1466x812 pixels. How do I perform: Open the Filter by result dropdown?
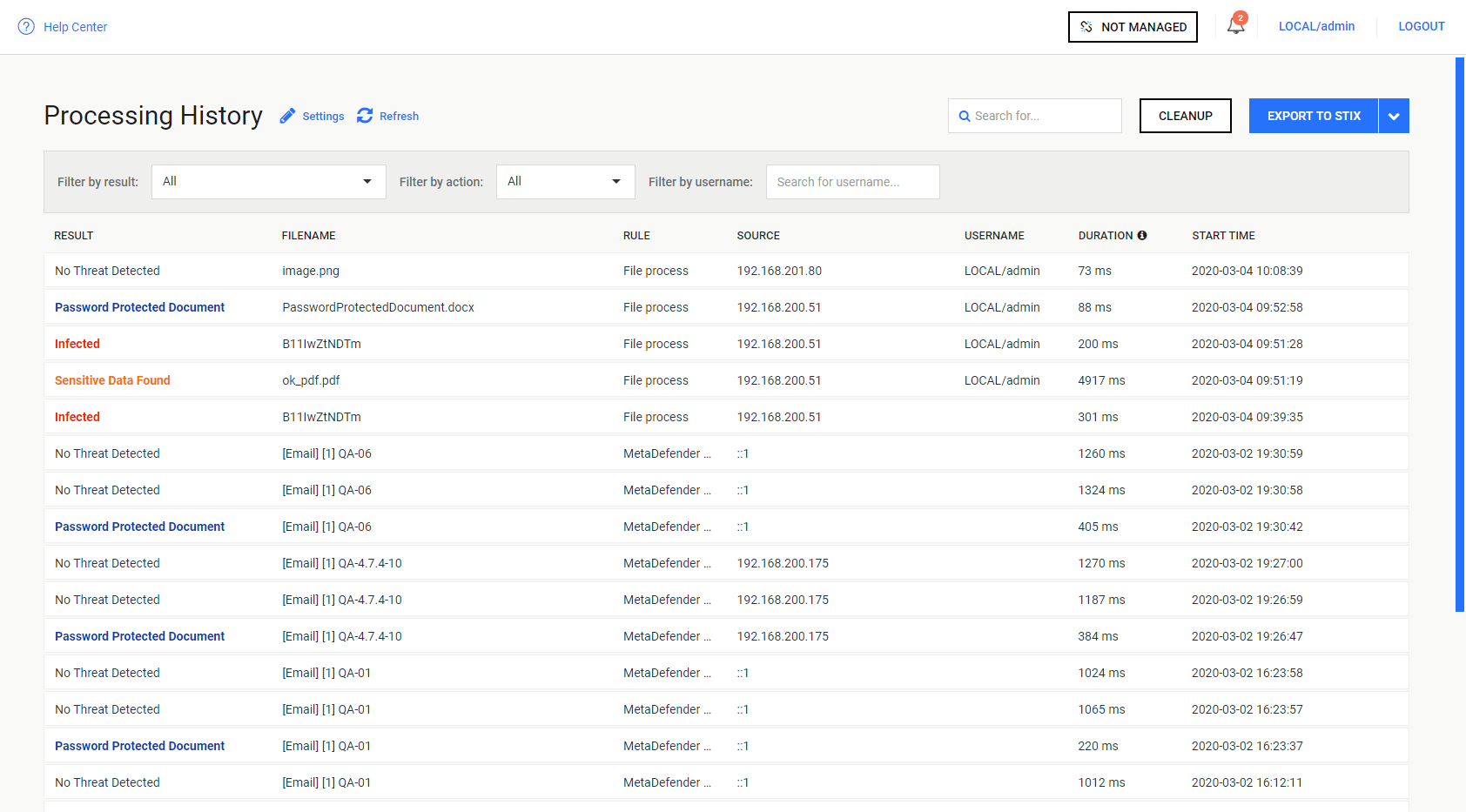click(x=268, y=182)
